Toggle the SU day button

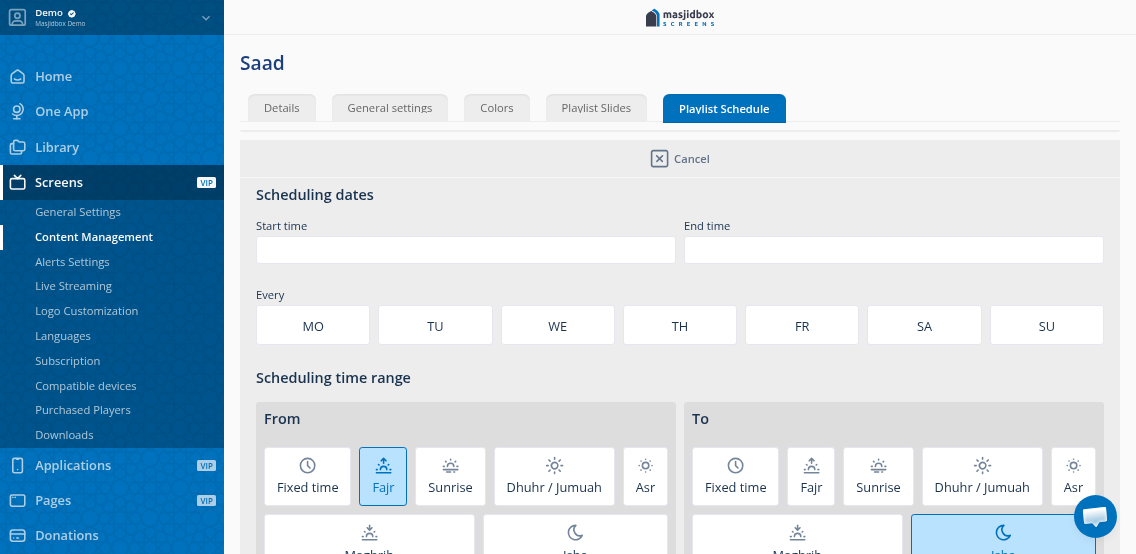[x=1047, y=325]
